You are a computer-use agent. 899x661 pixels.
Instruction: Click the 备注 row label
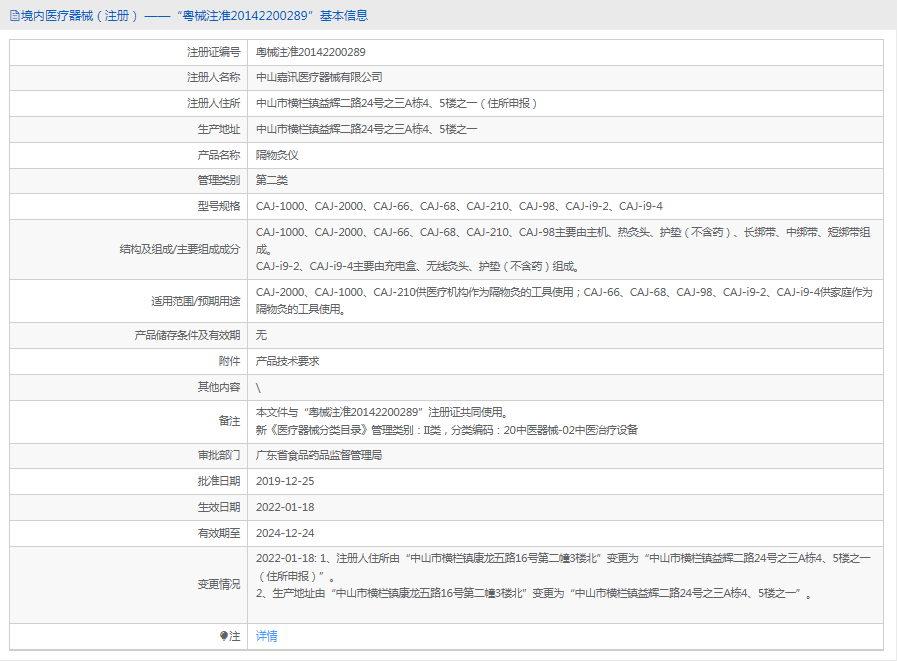[229, 421]
